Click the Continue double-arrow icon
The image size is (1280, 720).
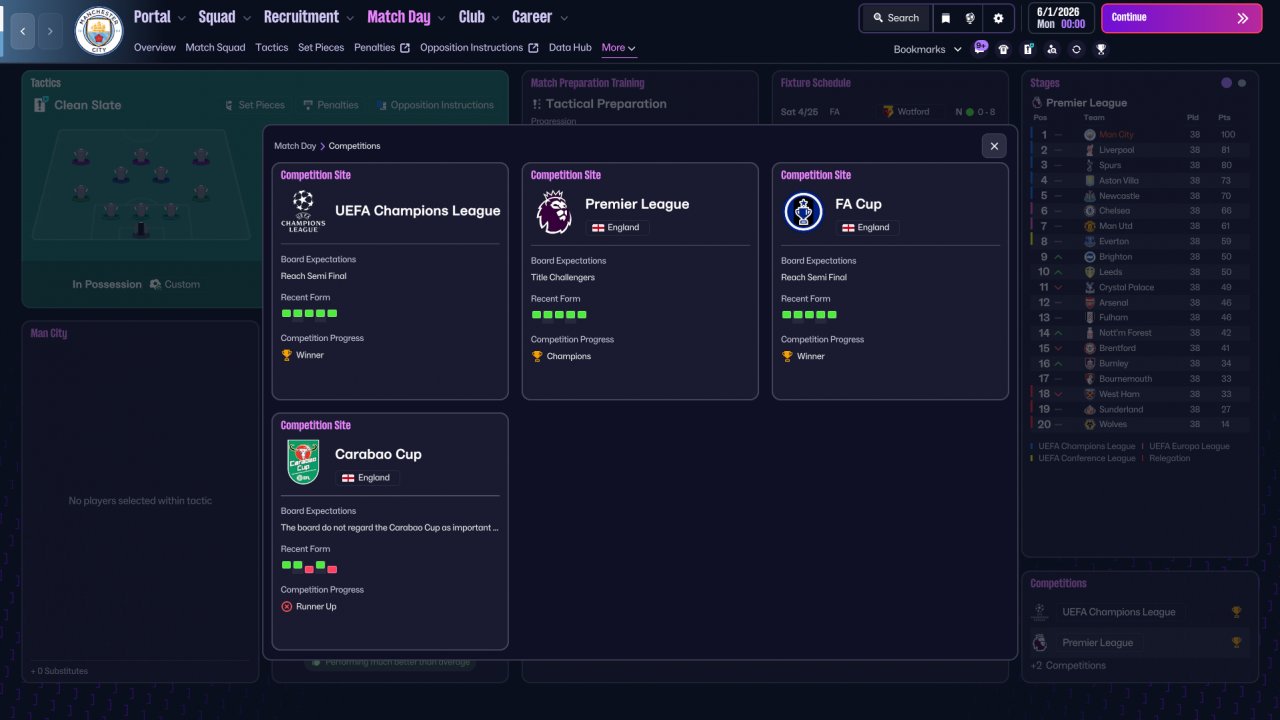[x=1243, y=18]
